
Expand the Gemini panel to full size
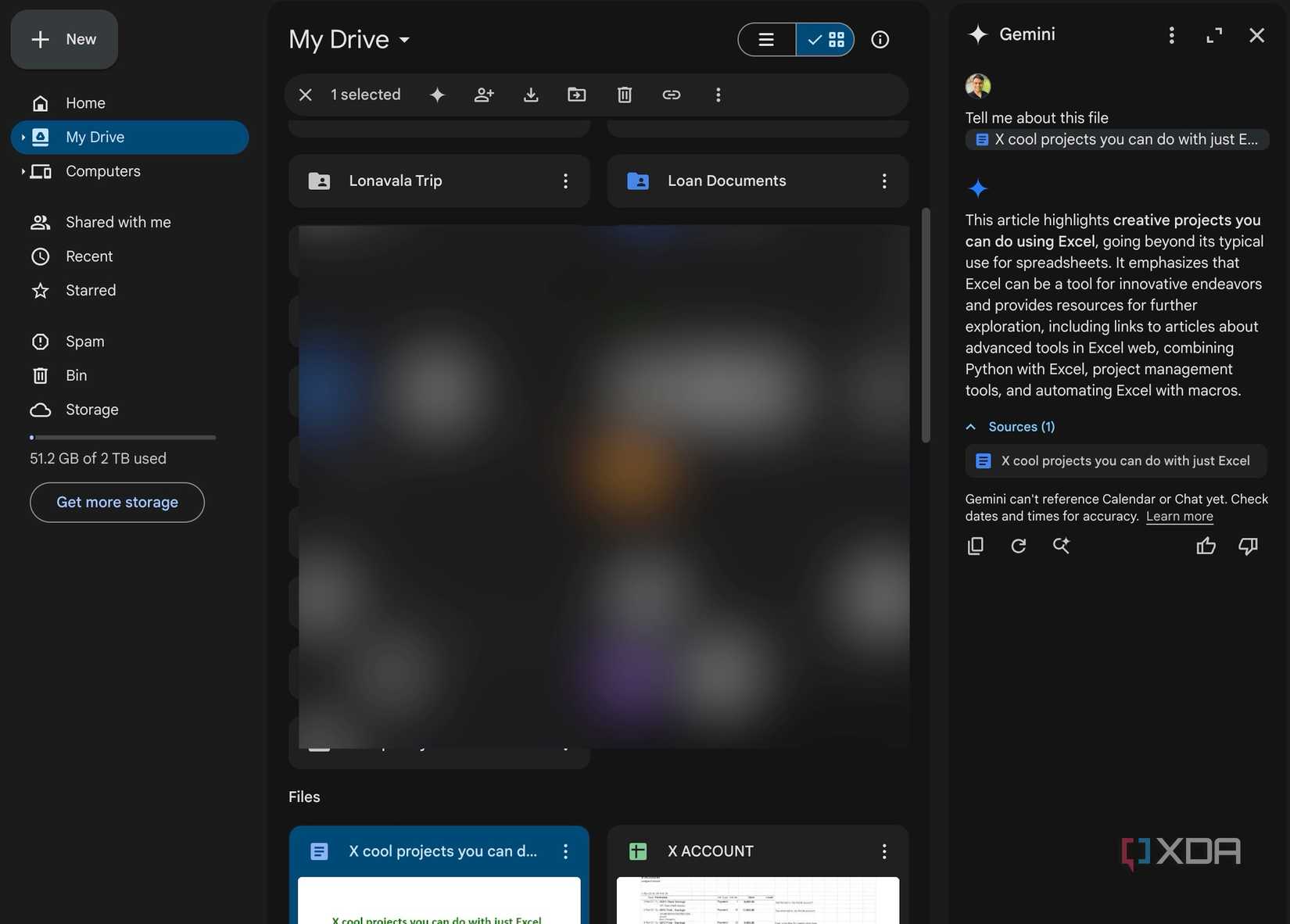coord(1214,35)
